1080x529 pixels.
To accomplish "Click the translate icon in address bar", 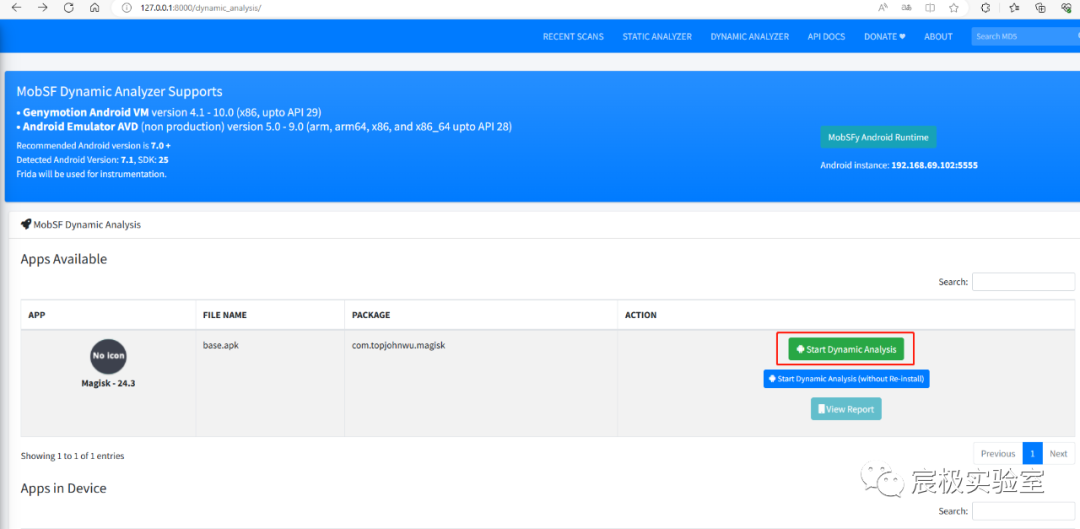I will coord(906,8).
